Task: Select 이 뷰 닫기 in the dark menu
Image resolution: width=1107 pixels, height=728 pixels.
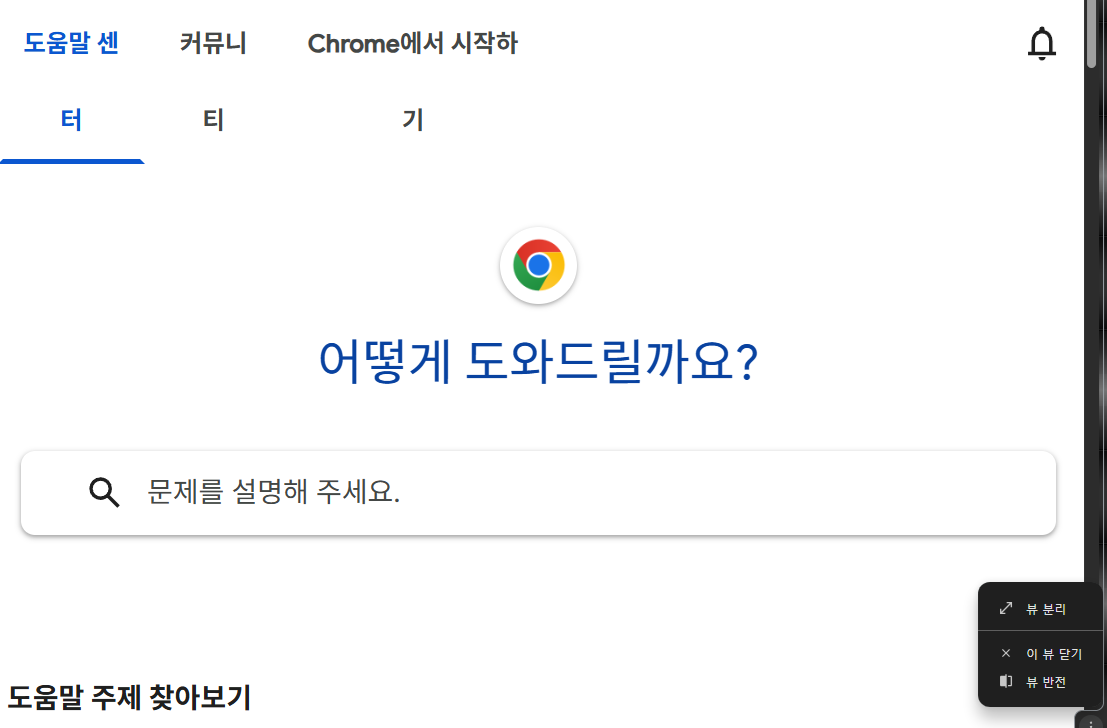Action: point(1052,653)
